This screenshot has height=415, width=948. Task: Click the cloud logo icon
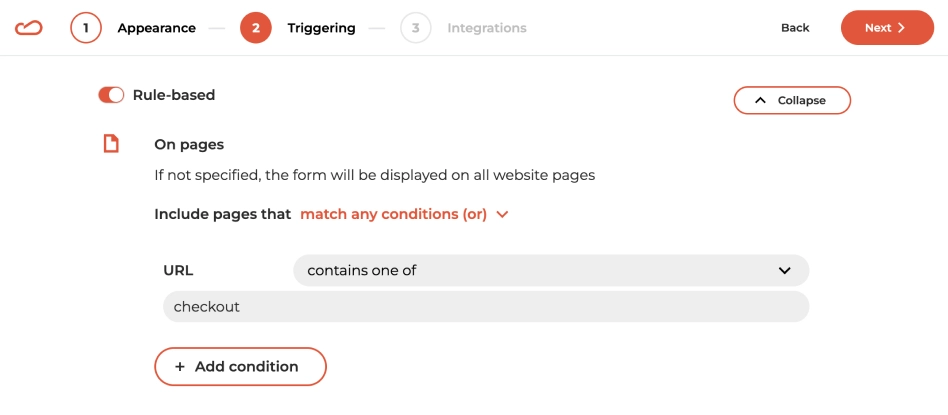click(x=28, y=28)
